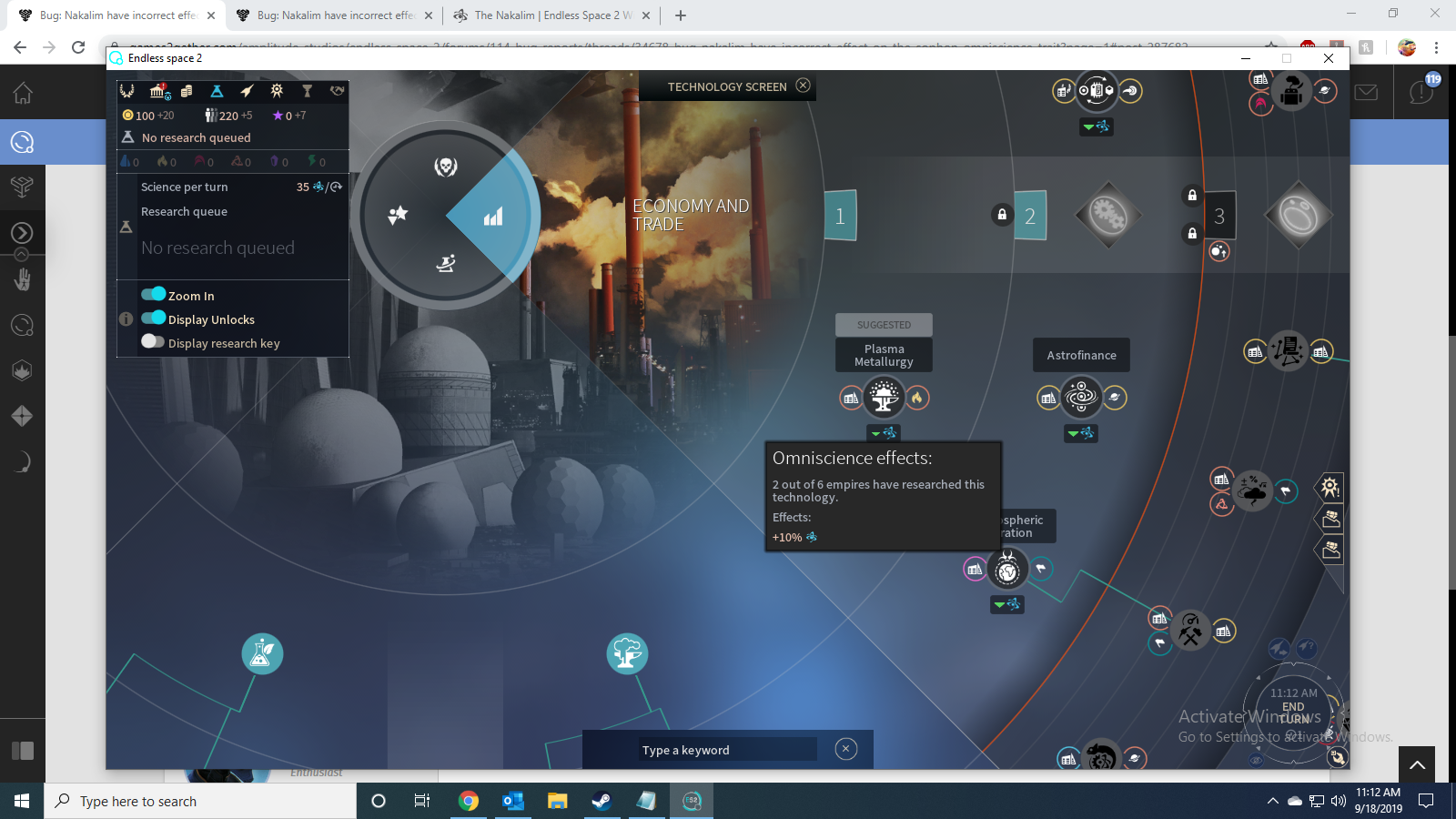Click the influence star value 0 +7
1456x819 pixels.
[289, 116]
